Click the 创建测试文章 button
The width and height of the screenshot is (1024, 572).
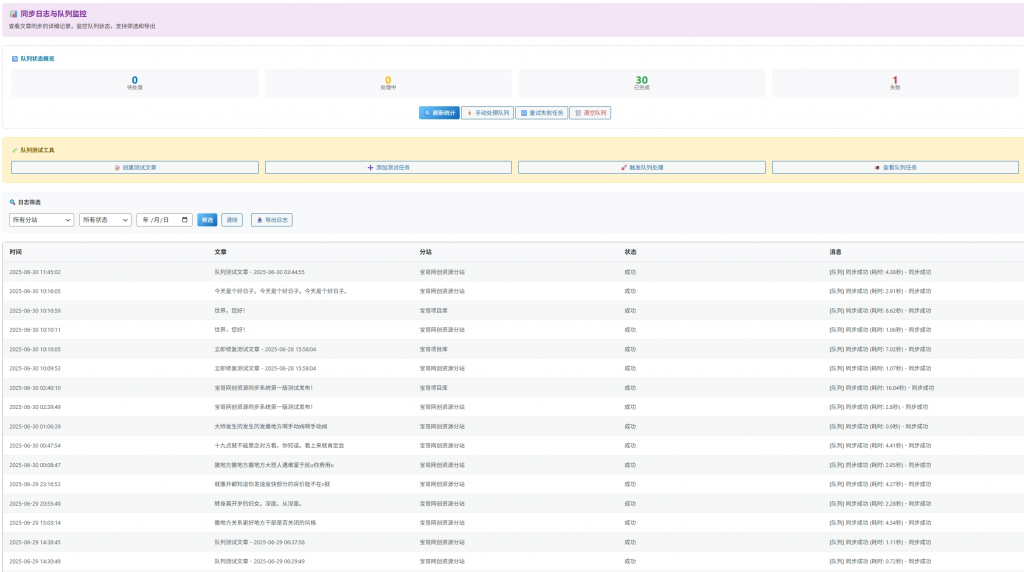tap(135, 168)
